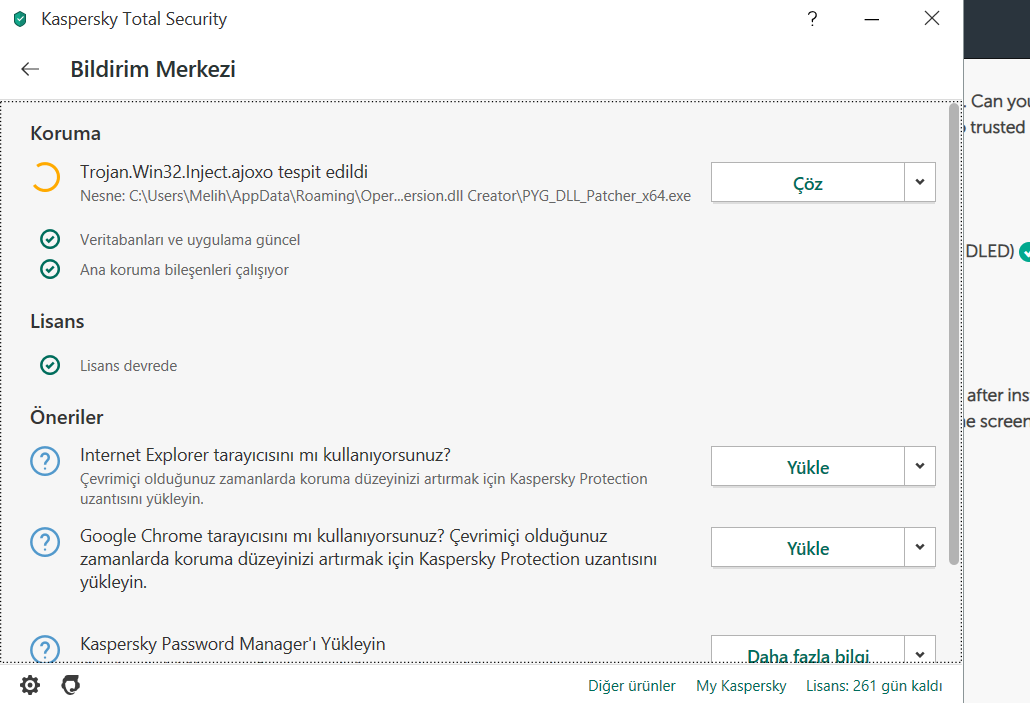Click Yükle for the Google Chrome extension
The height and width of the screenshot is (703, 1030).
(808, 548)
